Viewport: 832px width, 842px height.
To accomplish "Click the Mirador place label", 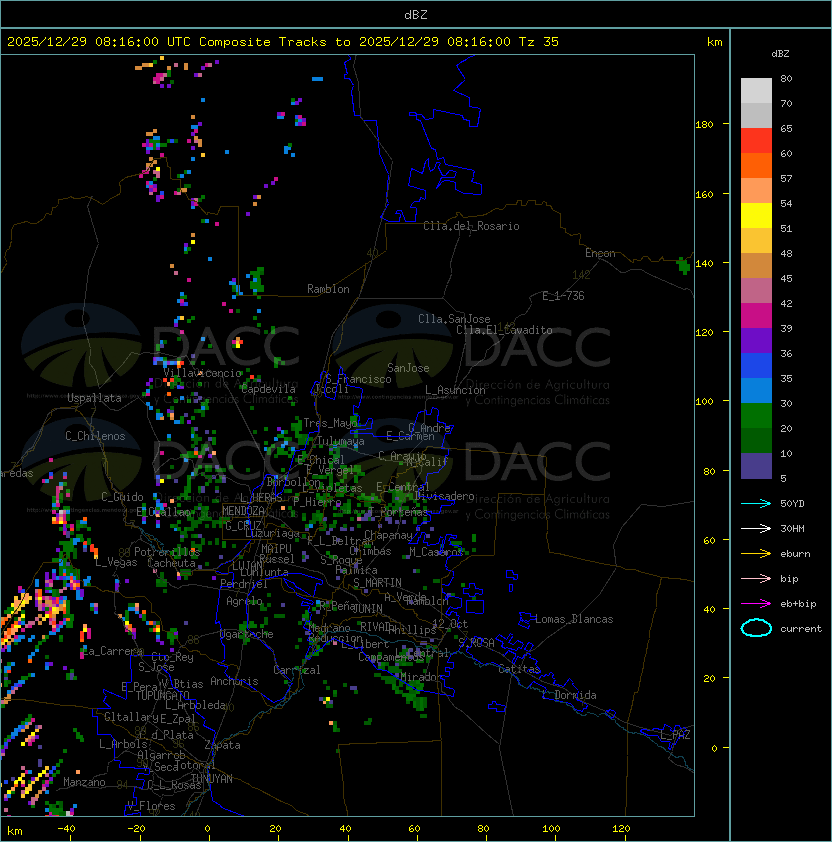I will point(422,677).
